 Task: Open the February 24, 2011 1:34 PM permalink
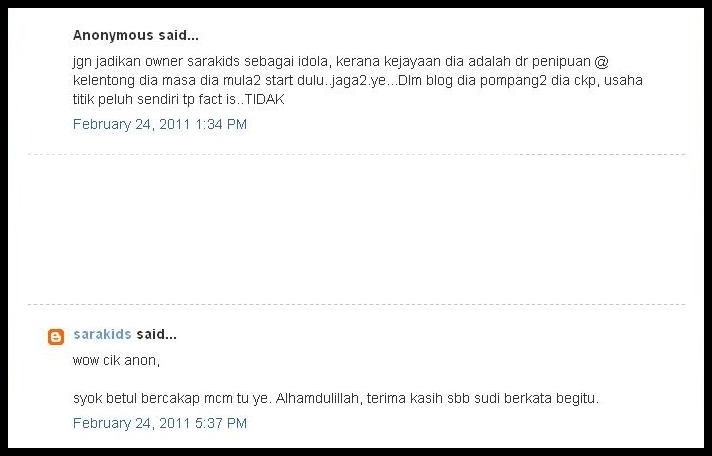click(x=160, y=124)
